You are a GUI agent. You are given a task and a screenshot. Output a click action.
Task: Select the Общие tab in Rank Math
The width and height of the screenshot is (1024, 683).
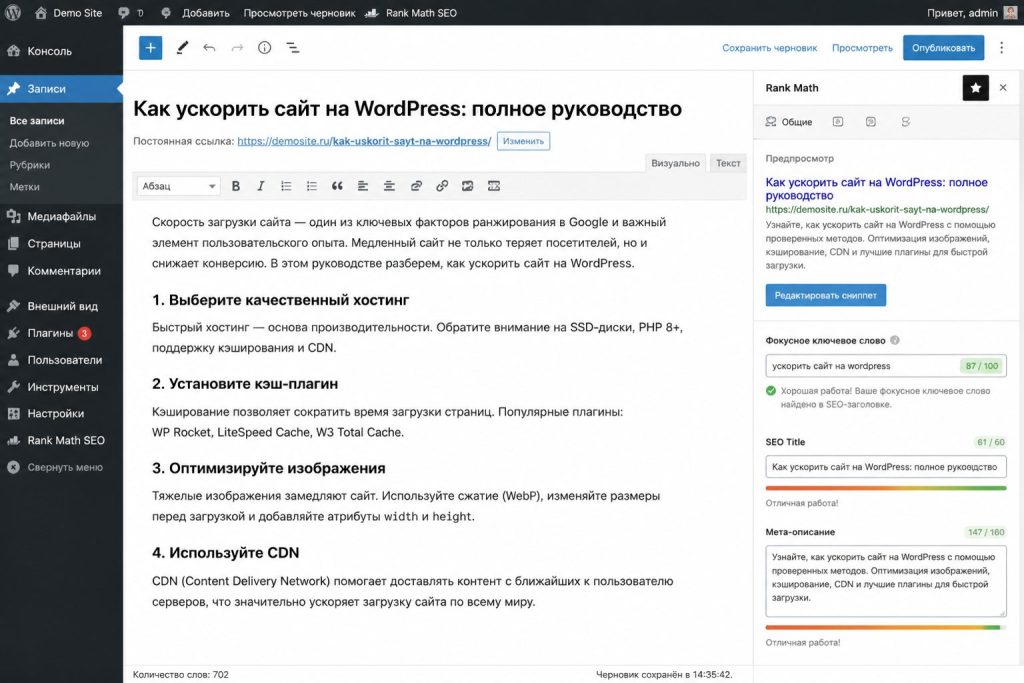[788, 121]
